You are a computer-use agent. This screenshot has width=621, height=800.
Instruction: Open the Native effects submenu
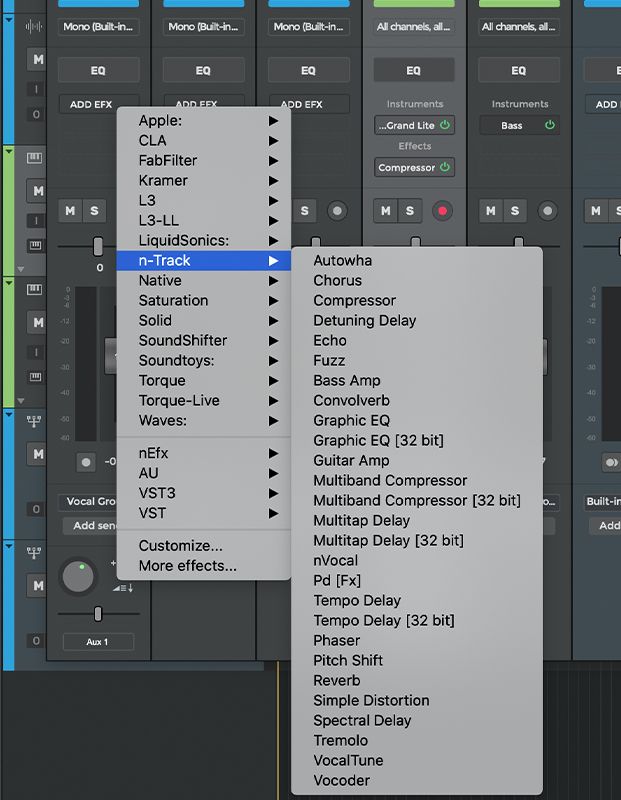point(204,280)
